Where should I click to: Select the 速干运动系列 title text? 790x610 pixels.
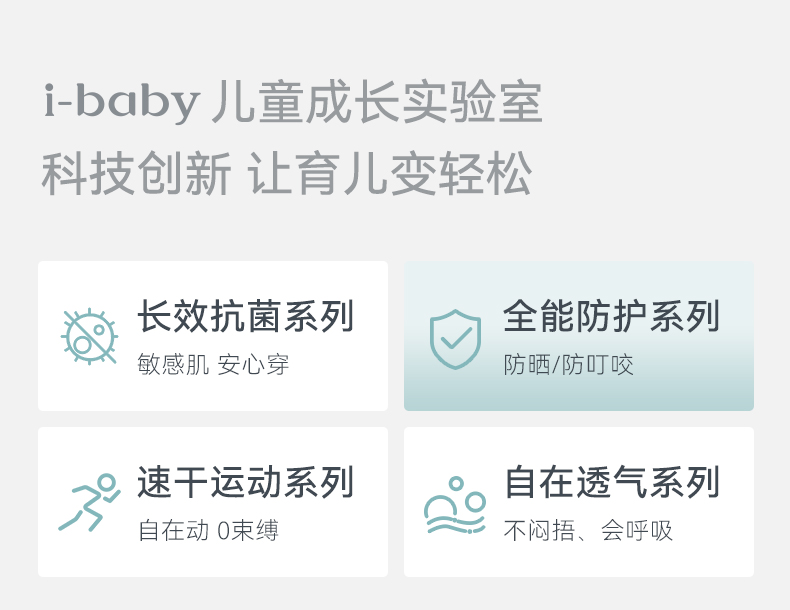(x=245, y=482)
